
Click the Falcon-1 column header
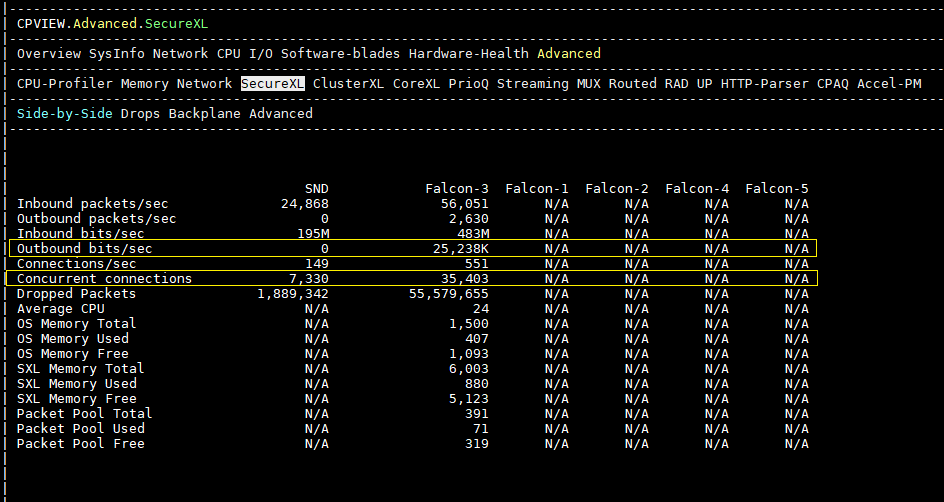537,188
